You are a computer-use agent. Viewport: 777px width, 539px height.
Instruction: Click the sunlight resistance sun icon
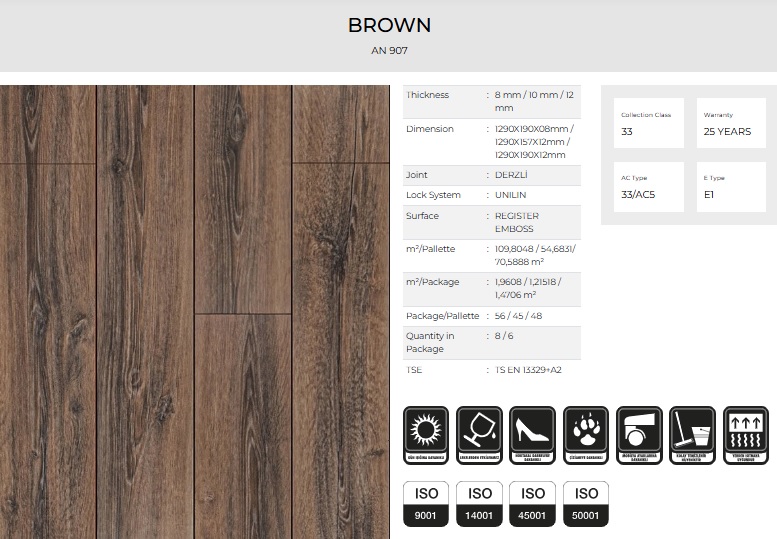[x=425, y=435]
